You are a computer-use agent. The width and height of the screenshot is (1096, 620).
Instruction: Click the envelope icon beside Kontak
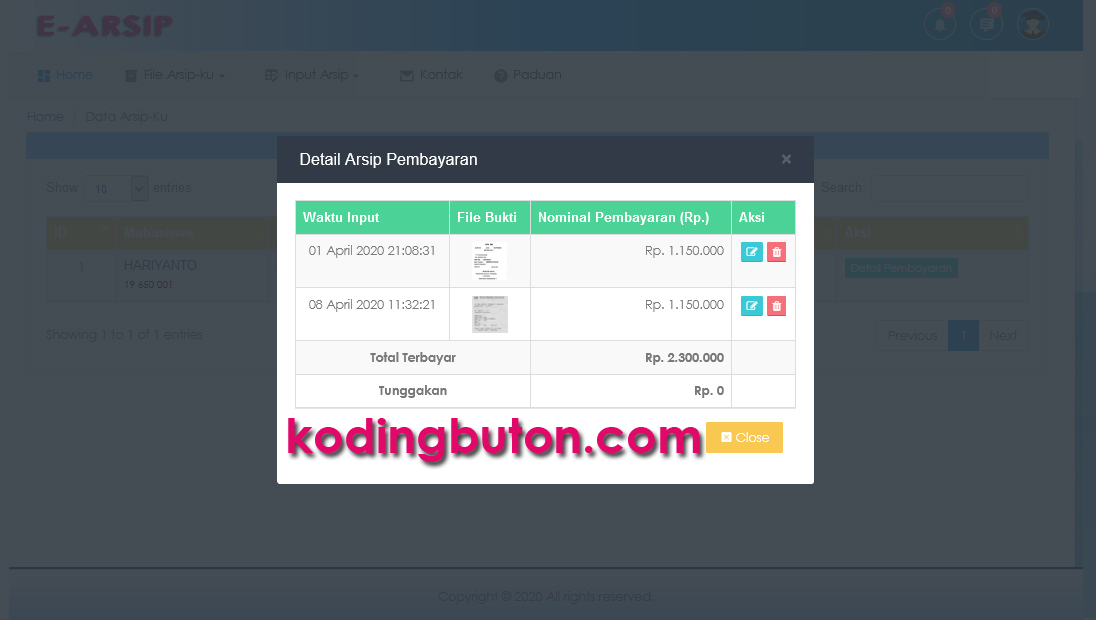pyautogui.click(x=405, y=74)
